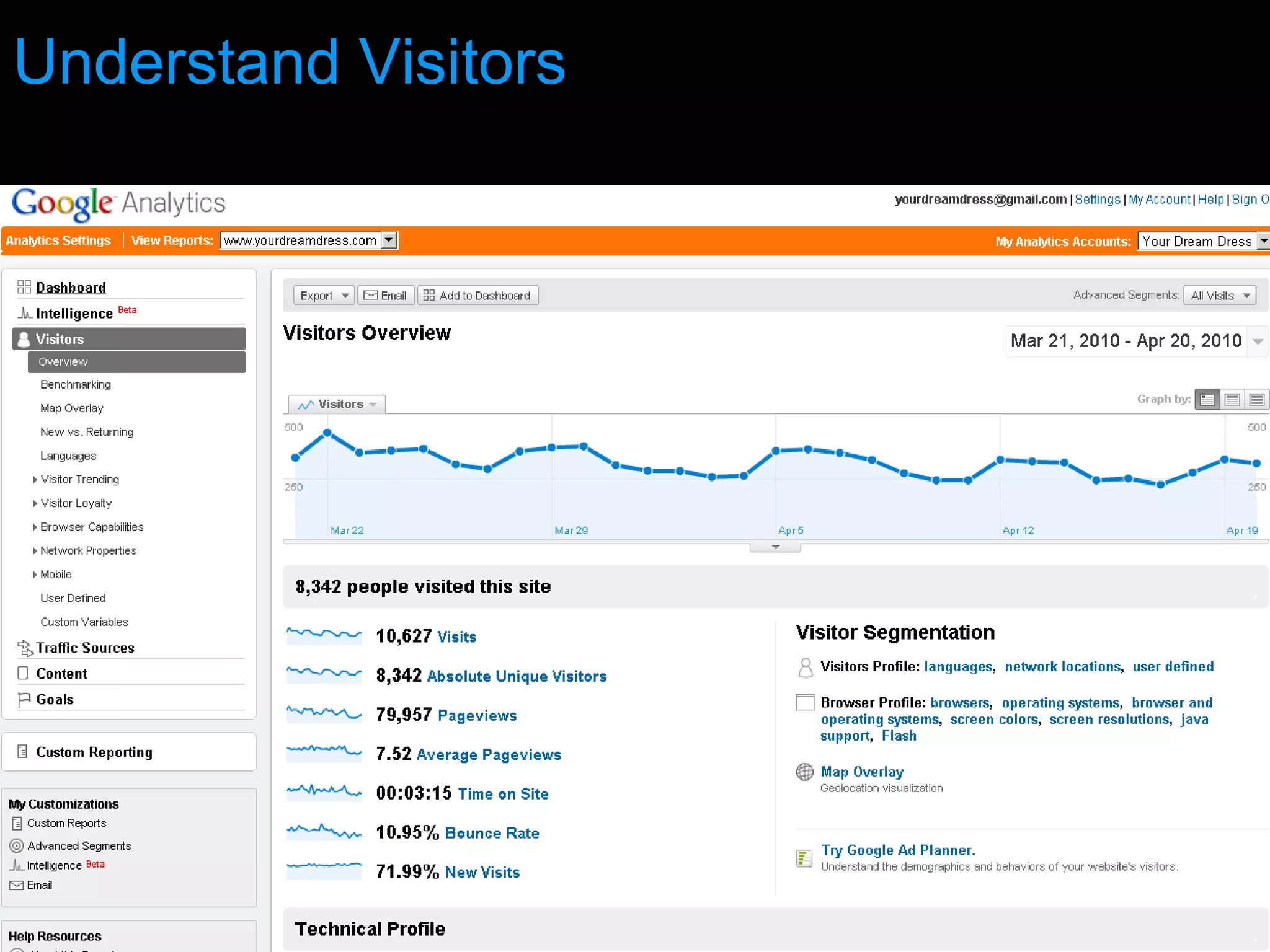Click Advanced Segments target icon under My Customizations
Viewport: 1270px width, 952px height.
pos(17,845)
